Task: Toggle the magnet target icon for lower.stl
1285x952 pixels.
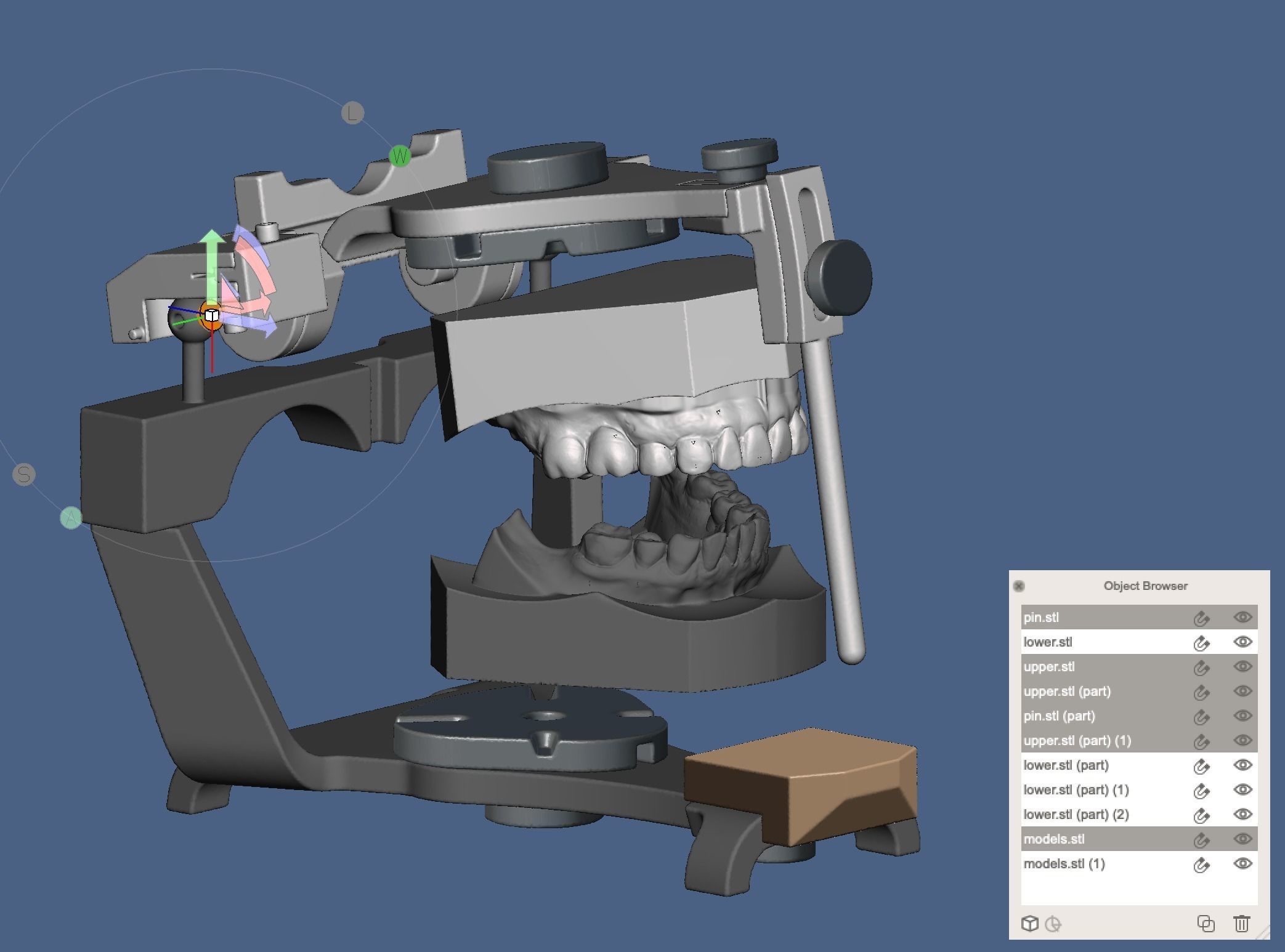Action: tap(1201, 643)
